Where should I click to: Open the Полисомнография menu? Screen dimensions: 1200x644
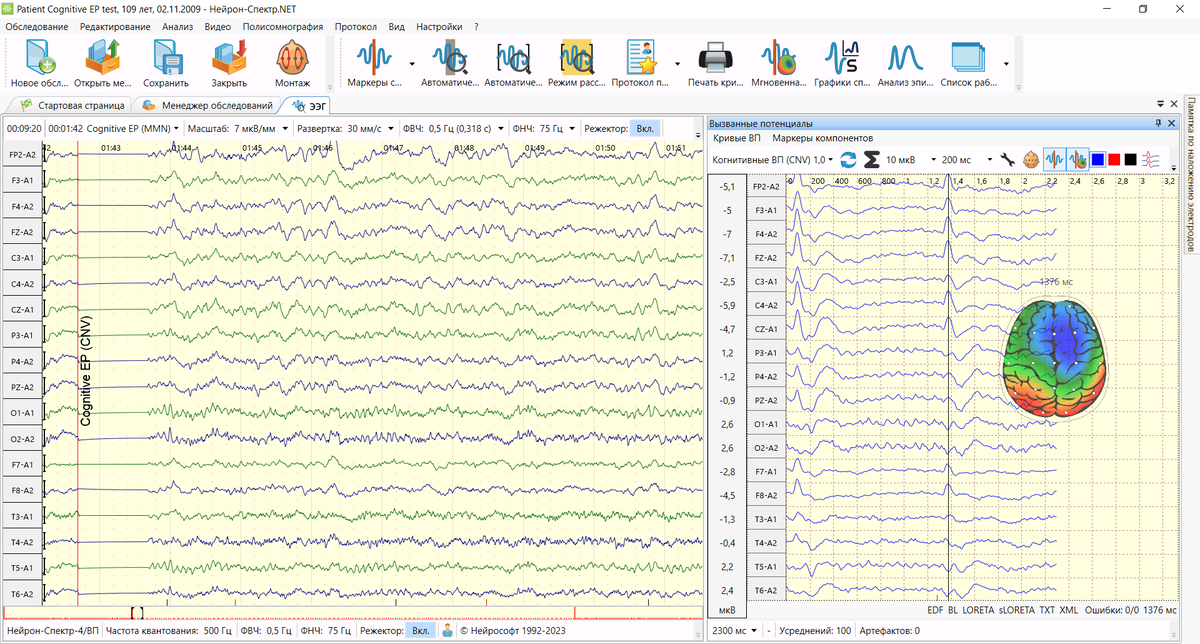pos(283,26)
